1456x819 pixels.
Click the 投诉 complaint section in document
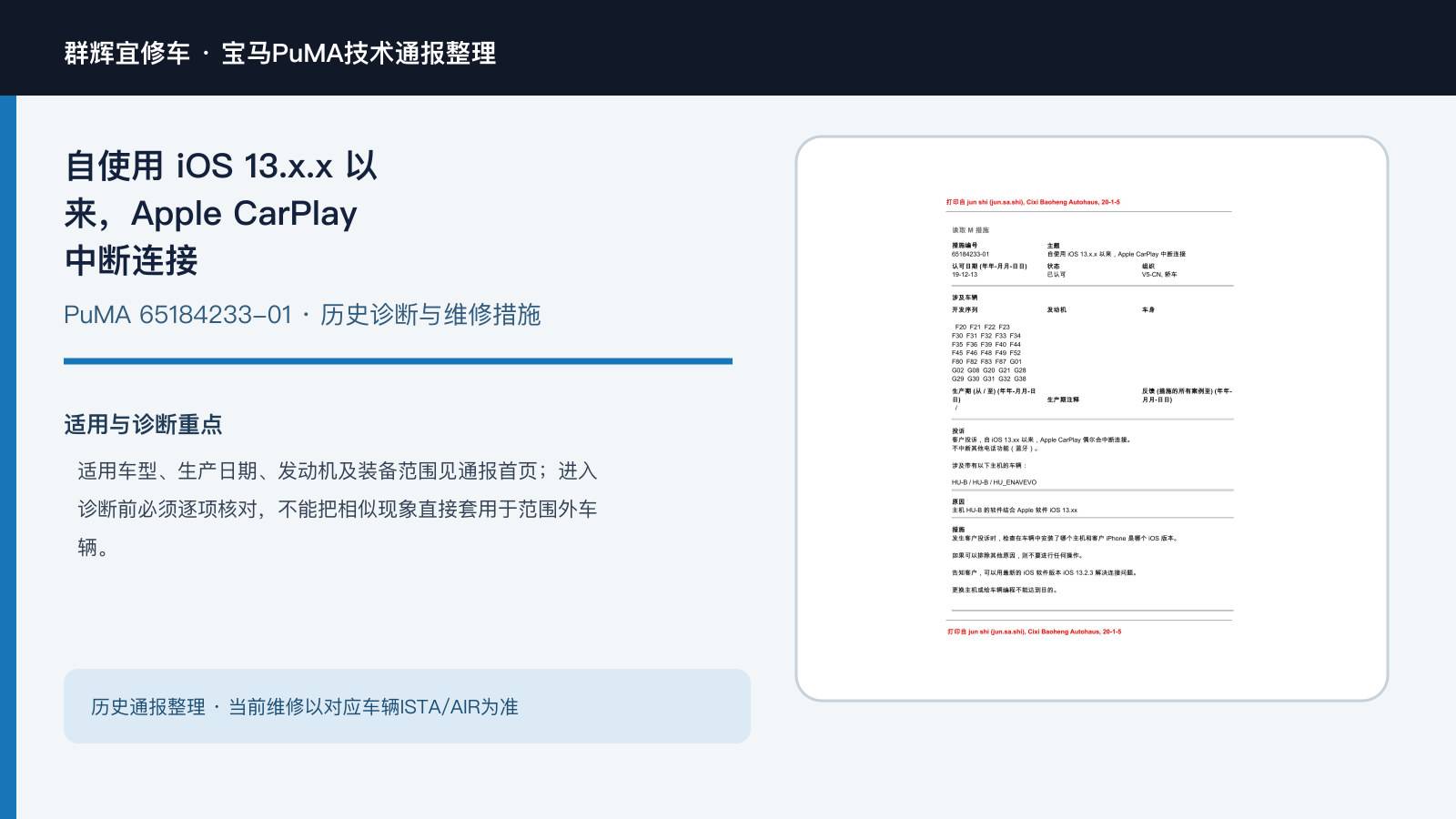(x=1042, y=440)
